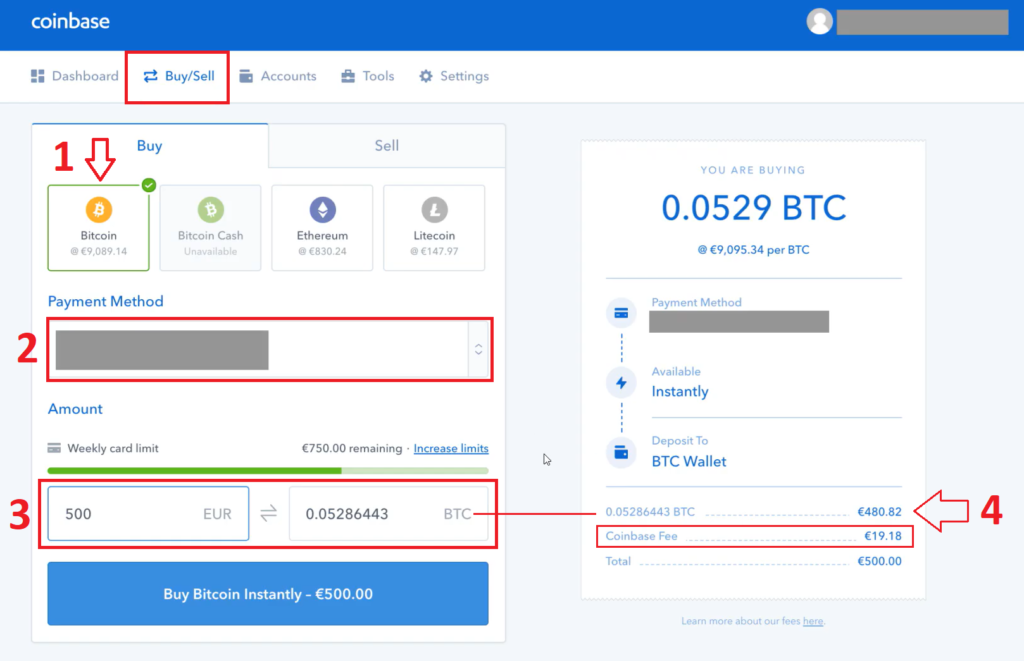Open the Tools page
Image resolution: width=1024 pixels, height=661 pixels.
(x=368, y=76)
